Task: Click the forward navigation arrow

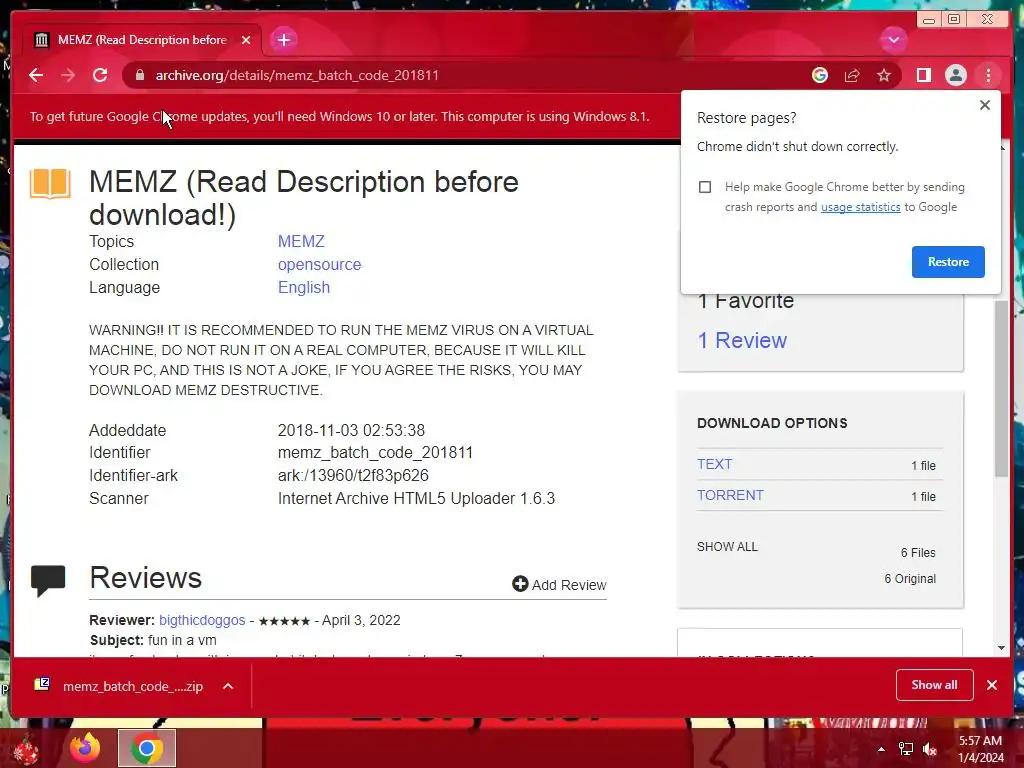Action: [68, 75]
